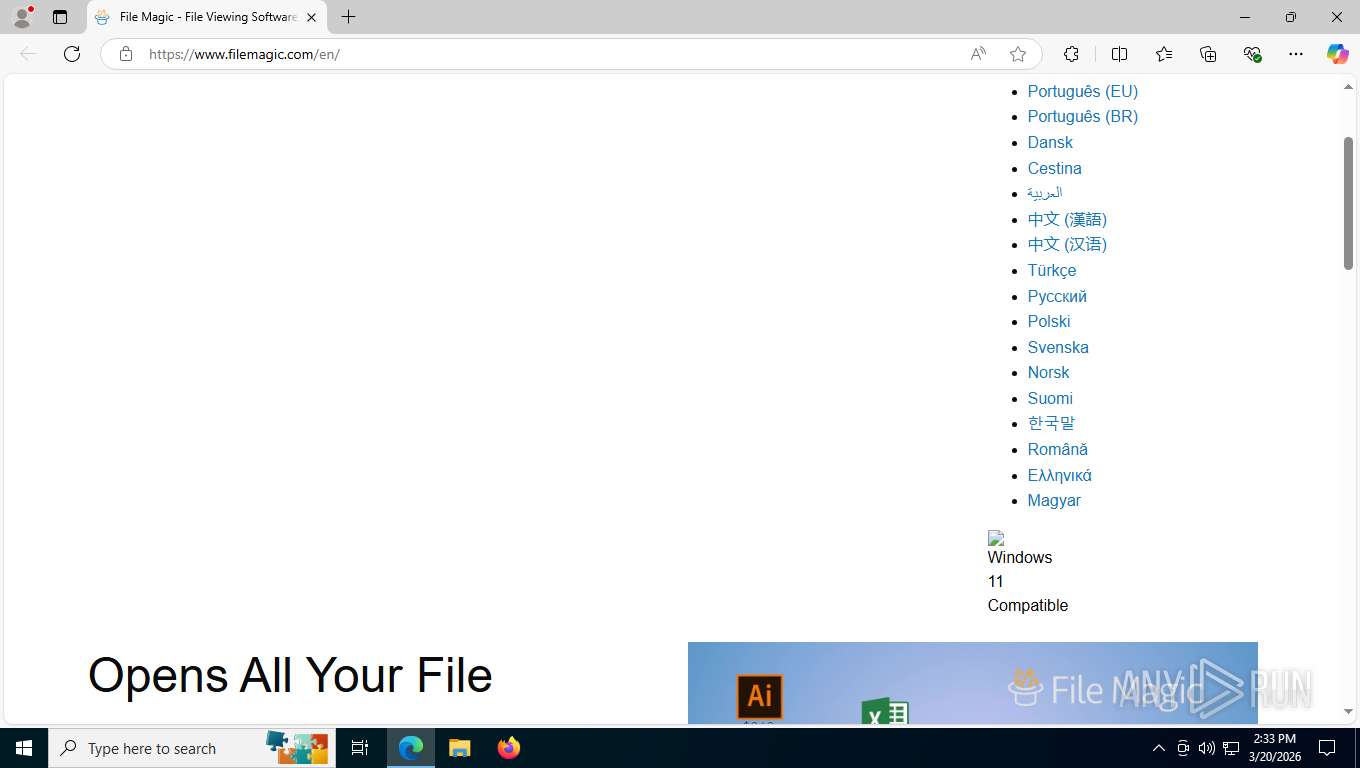Open the Extensions puzzle icon

click(x=1071, y=54)
